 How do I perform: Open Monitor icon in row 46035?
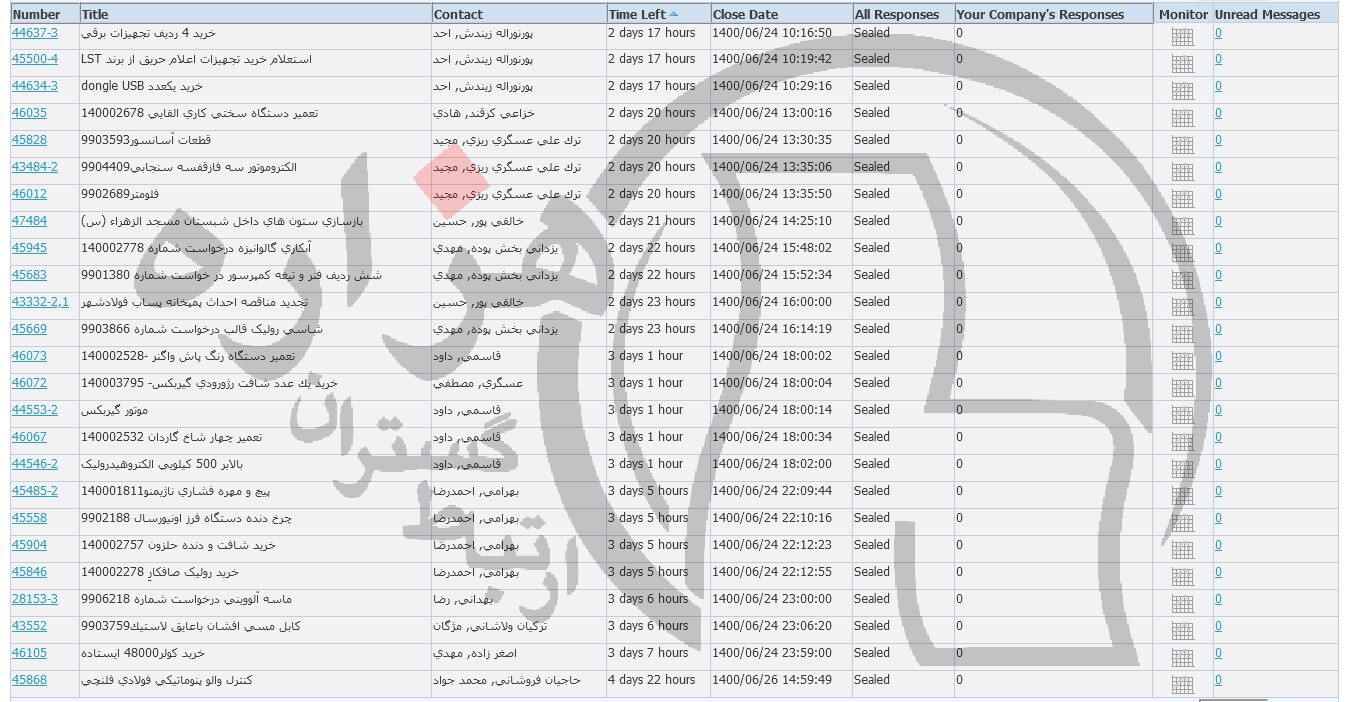pos(1182,117)
